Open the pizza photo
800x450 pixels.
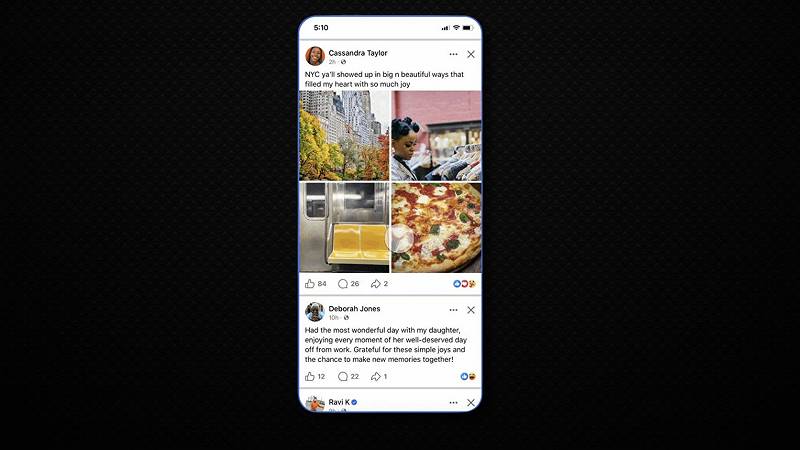[x=436, y=228]
